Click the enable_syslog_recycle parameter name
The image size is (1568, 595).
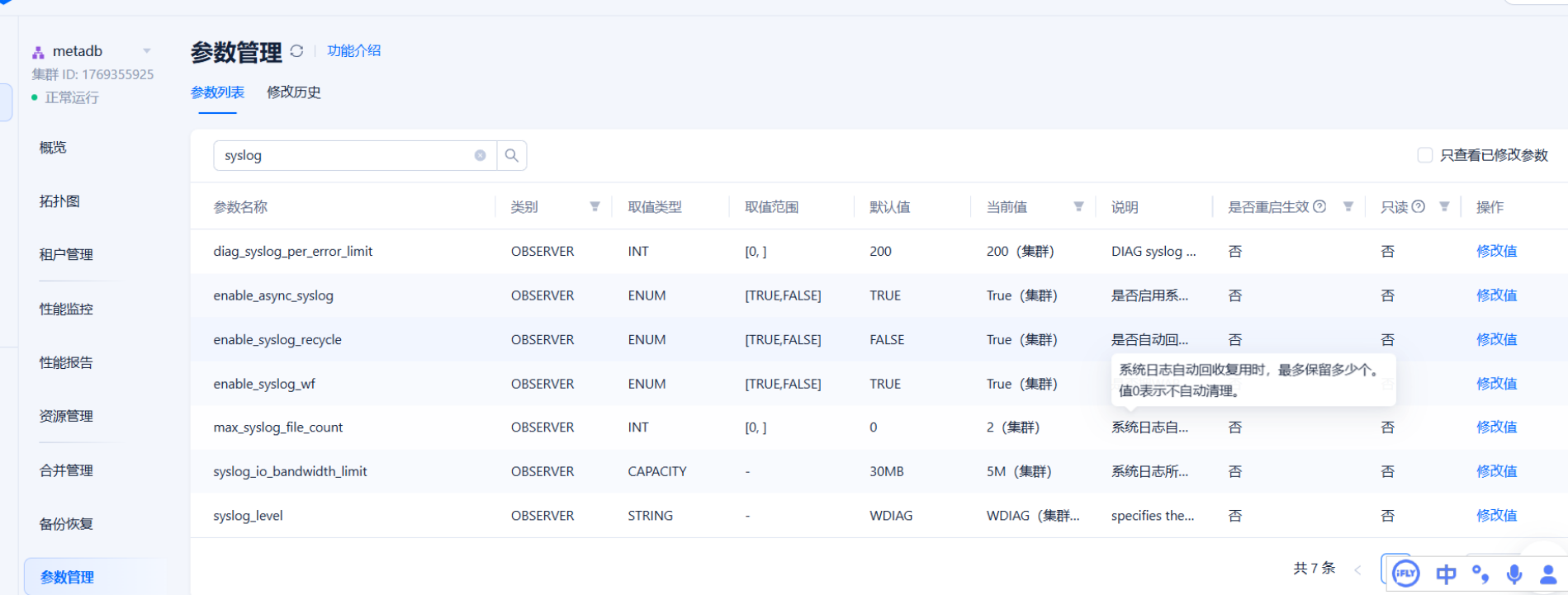pyautogui.click(x=277, y=339)
